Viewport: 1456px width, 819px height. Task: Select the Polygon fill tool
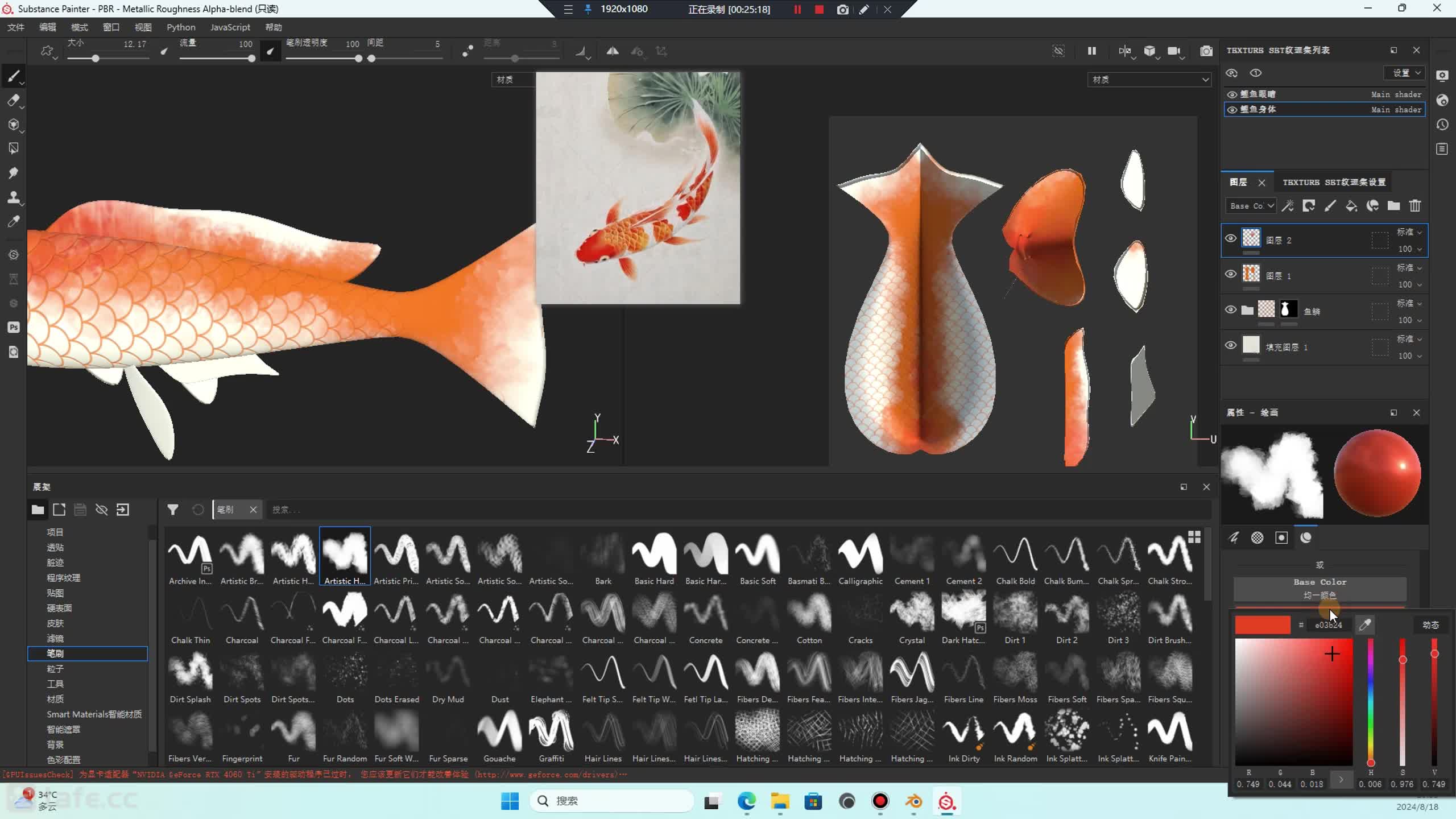14,148
